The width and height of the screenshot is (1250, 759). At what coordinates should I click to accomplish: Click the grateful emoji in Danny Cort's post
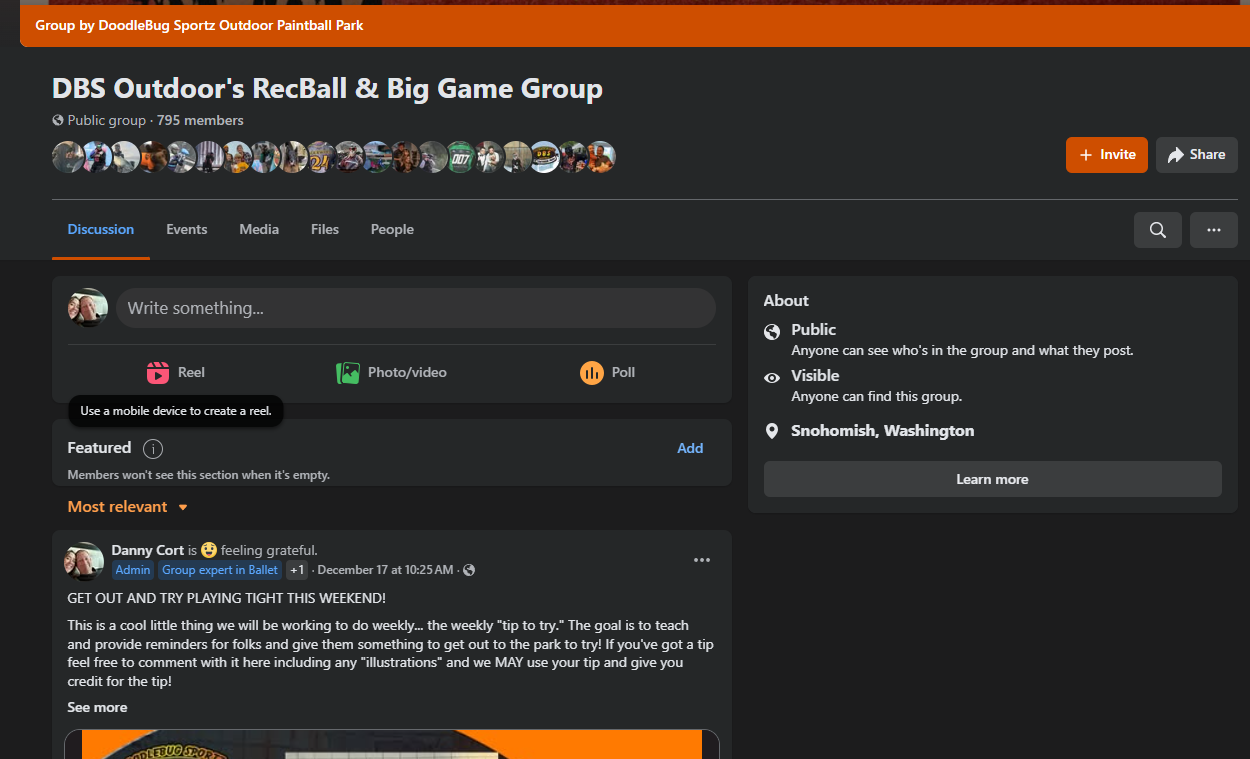tap(209, 550)
